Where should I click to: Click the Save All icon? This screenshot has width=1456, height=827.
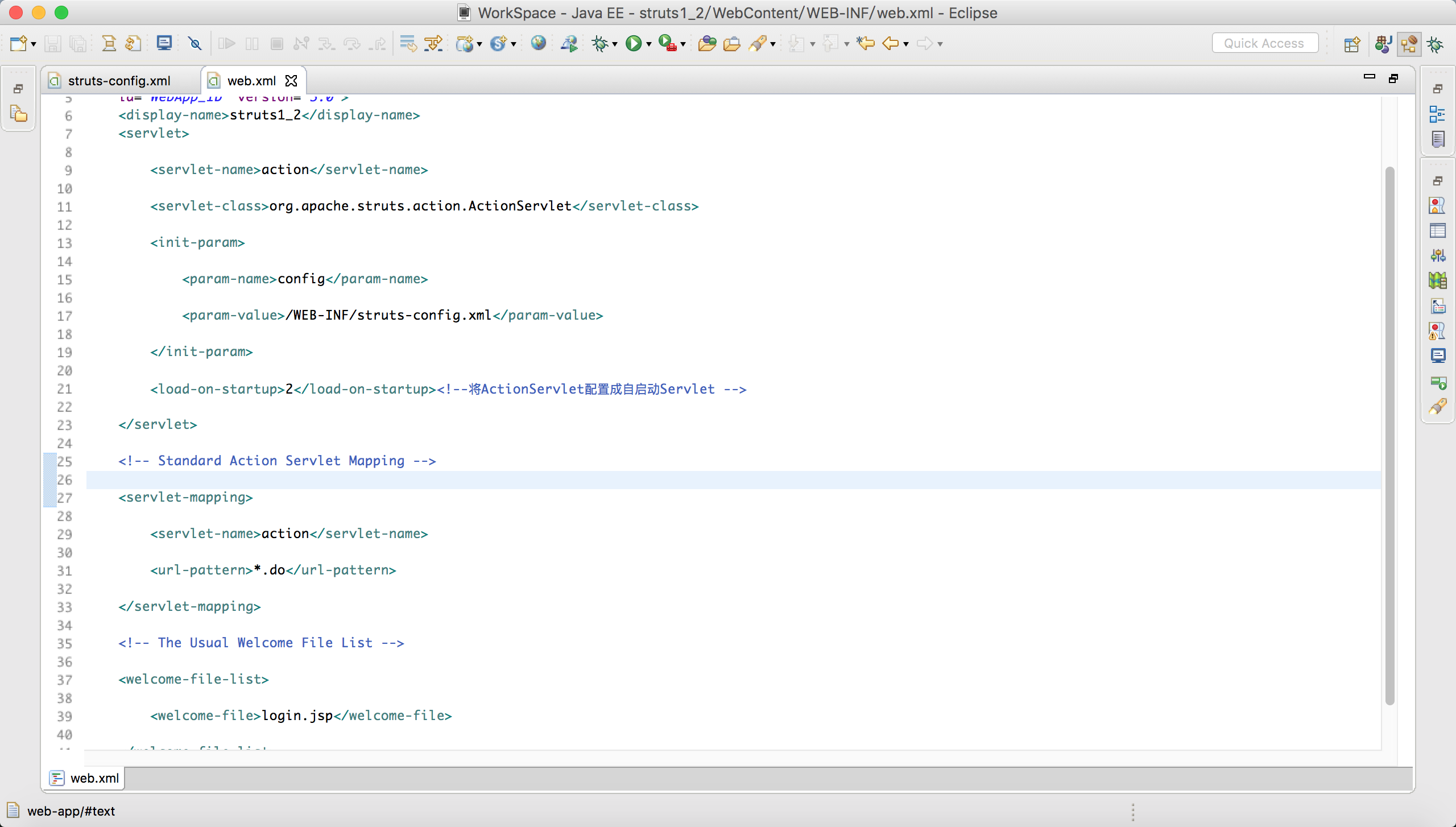pyautogui.click(x=78, y=44)
